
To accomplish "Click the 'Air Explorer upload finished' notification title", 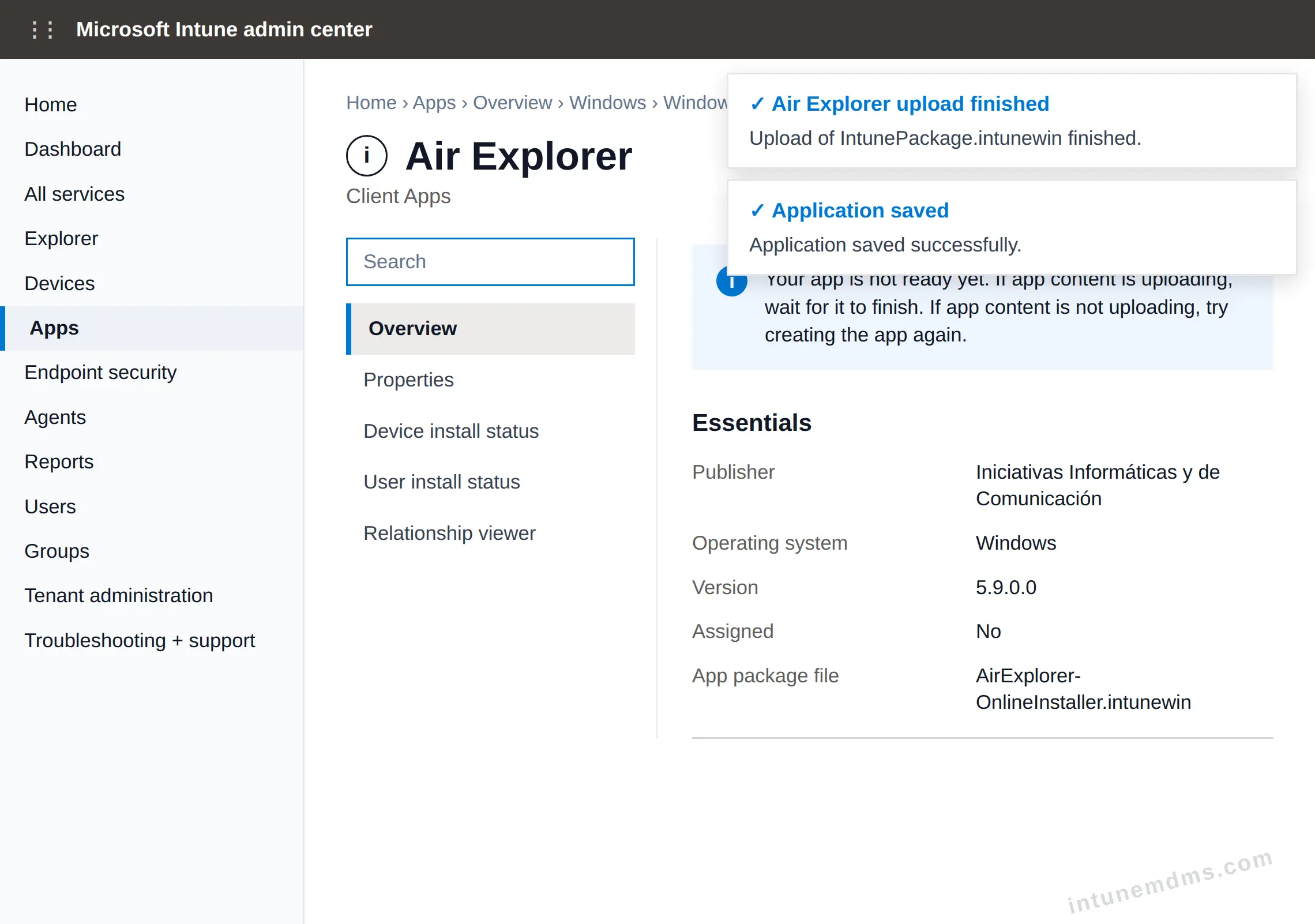I will (x=910, y=104).
